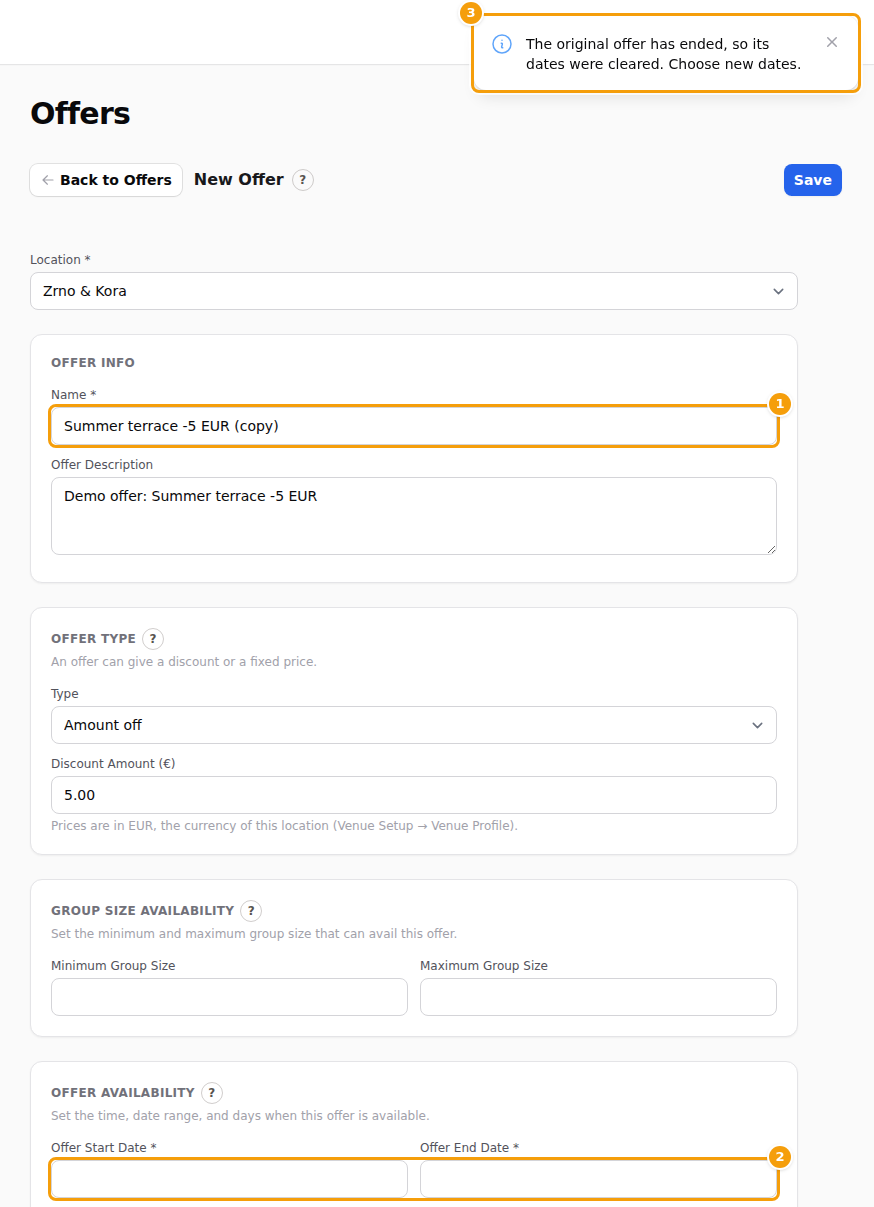Click the Maximum Group Size field
Image resolution: width=874 pixels, height=1207 pixels.
[x=598, y=997]
